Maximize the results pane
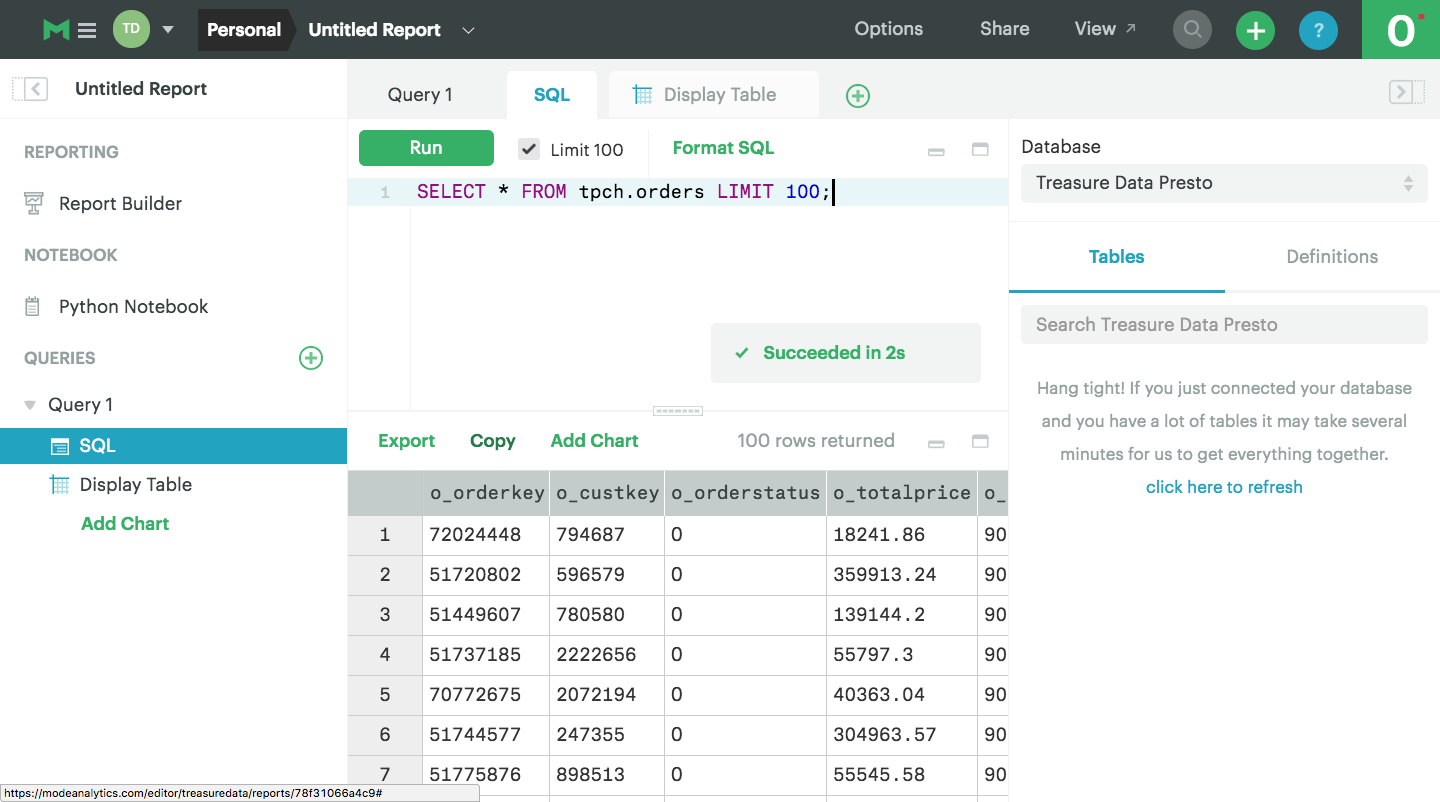Image resolution: width=1440 pixels, height=802 pixels. pyautogui.click(x=980, y=442)
